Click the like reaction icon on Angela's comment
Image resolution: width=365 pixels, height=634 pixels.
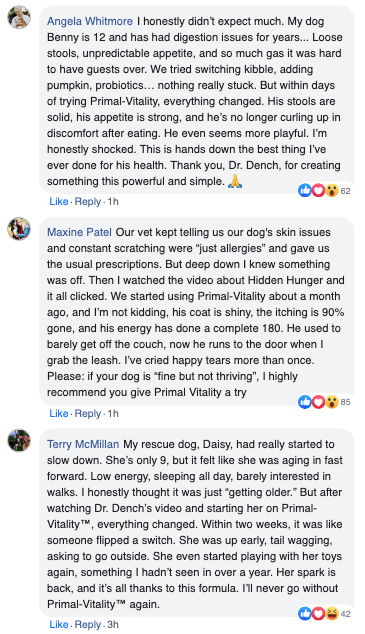click(305, 190)
